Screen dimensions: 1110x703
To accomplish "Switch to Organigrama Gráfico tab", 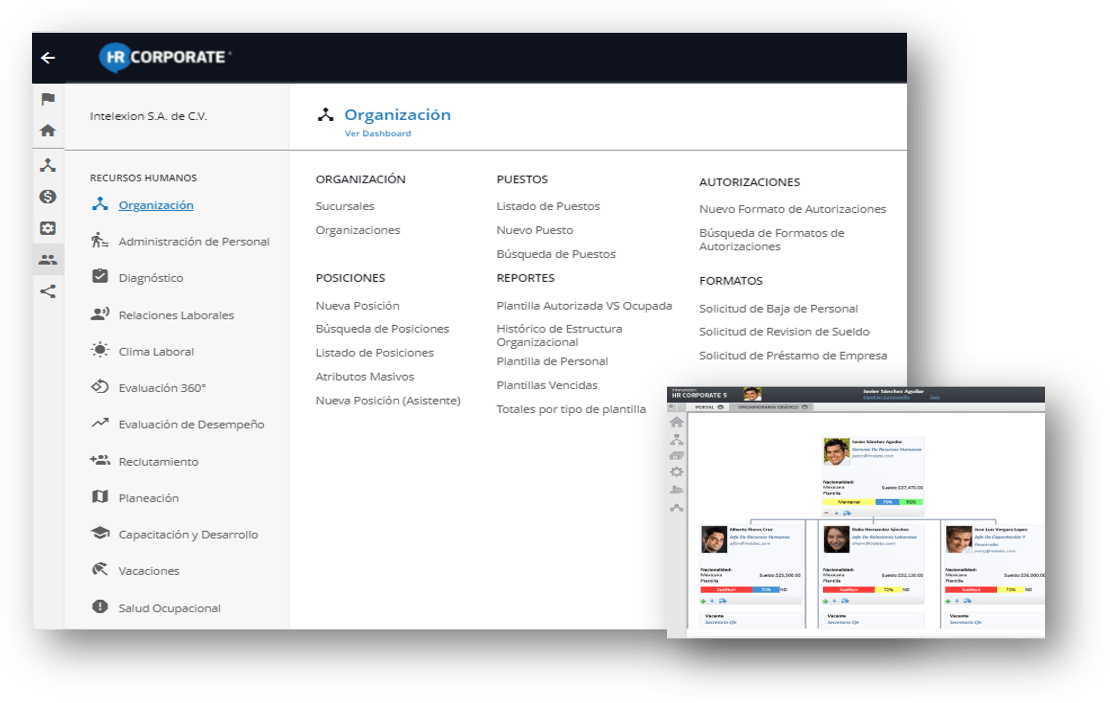I will pyautogui.click(x=767, y=407).
